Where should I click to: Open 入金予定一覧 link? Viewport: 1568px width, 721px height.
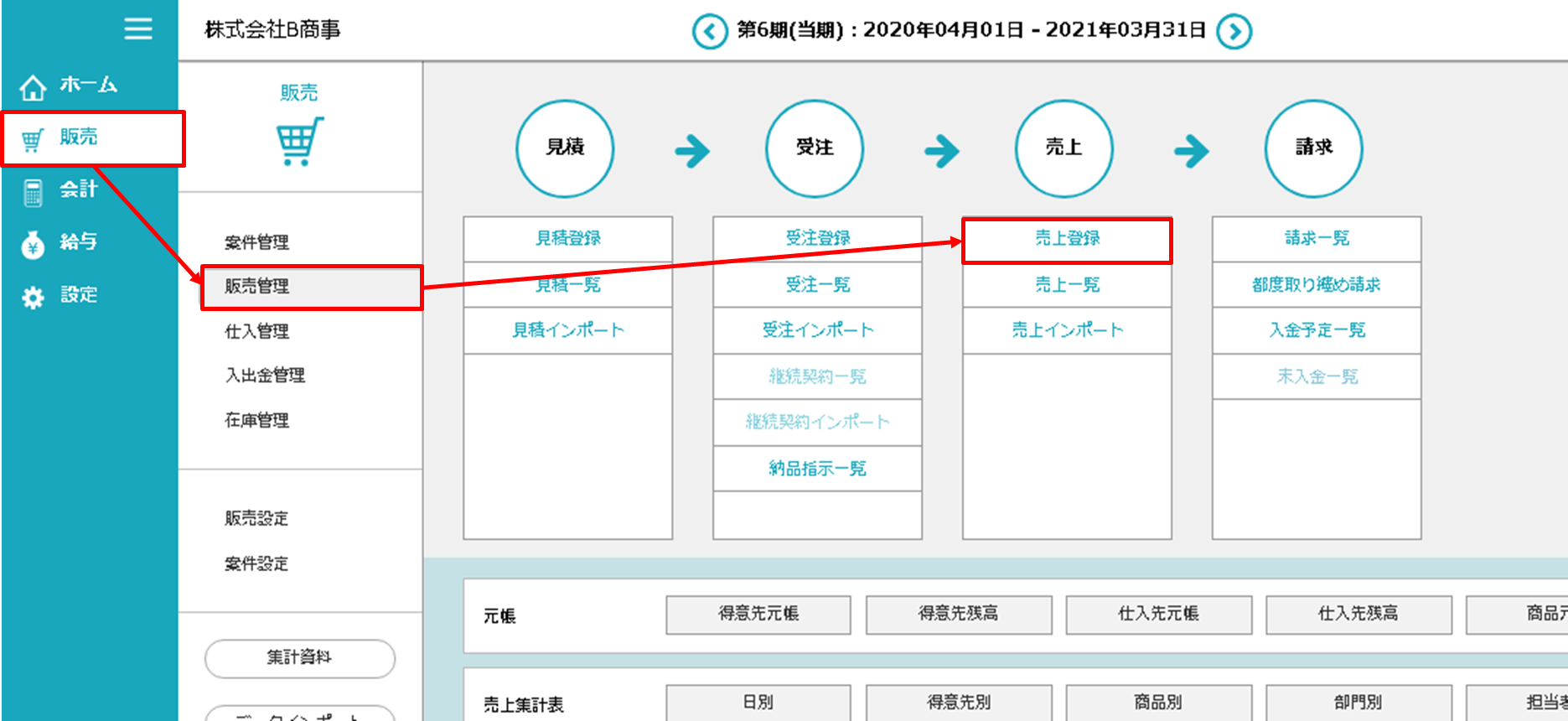pos(1317,330)
